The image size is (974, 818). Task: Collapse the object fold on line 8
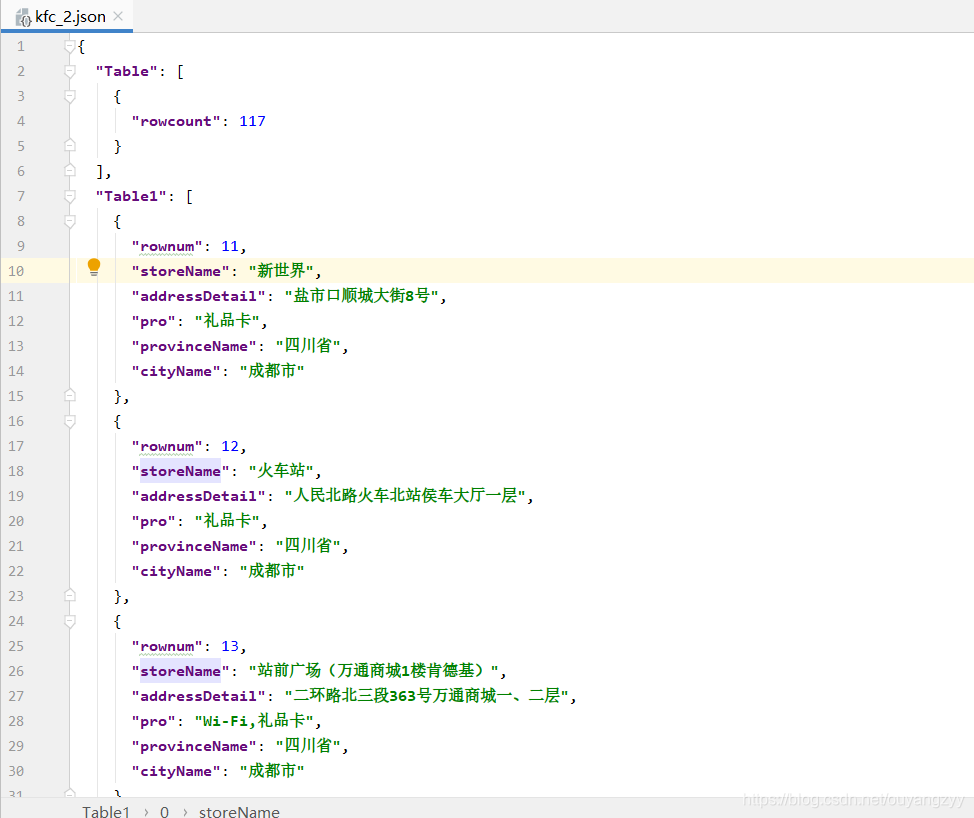[x=70, y=221]
